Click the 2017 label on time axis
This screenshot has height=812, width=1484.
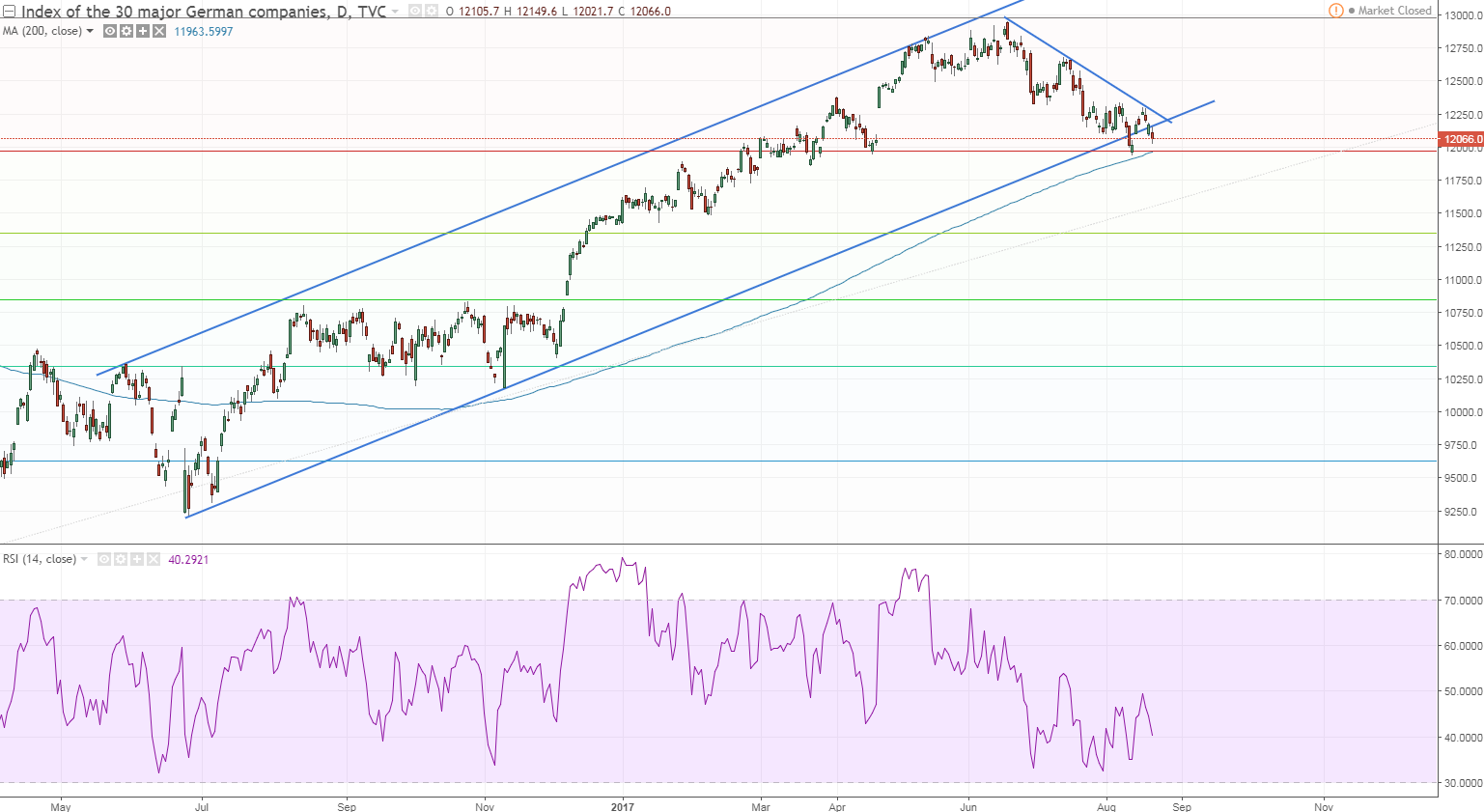click(623, 806)
